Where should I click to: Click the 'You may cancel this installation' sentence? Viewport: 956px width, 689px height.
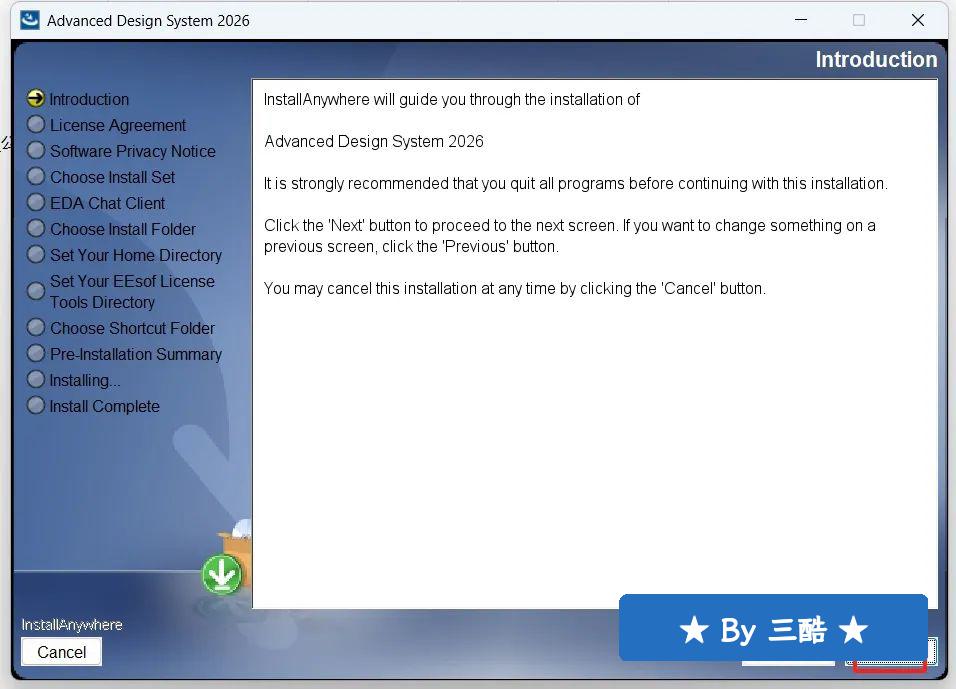point(515,288)
